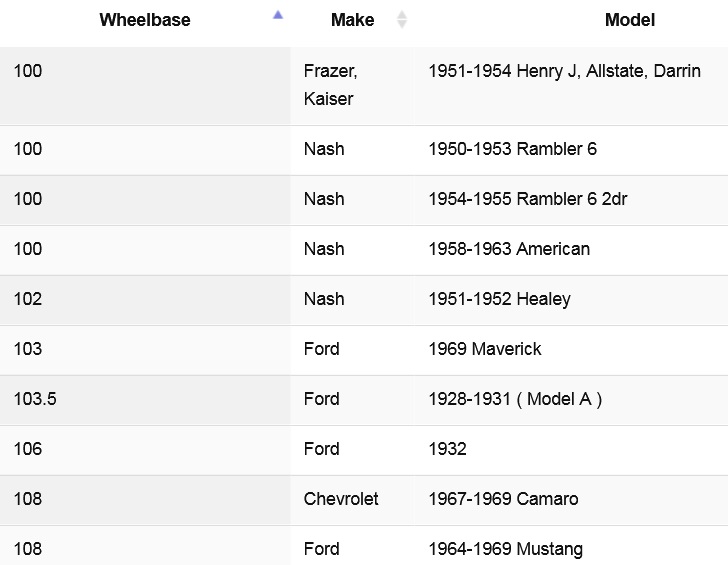728x565 pixels.
Task: Sort table by Make column header
Action: (352, 20)
